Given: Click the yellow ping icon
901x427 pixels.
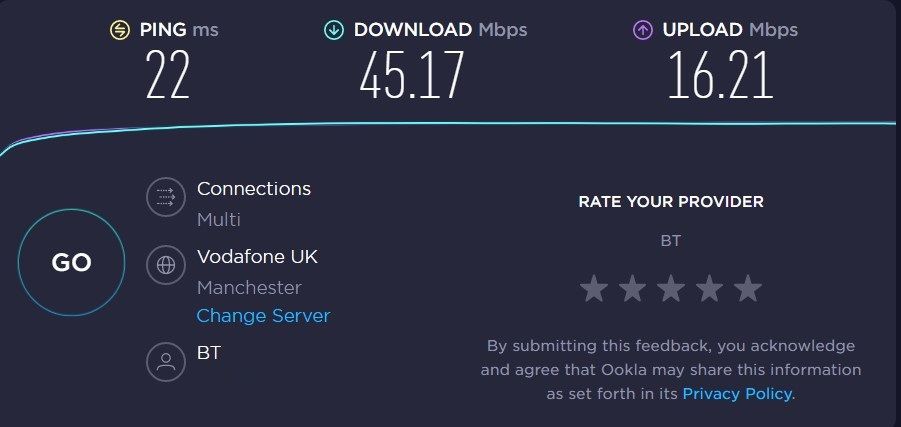Looking at the screenshot, I should (120, 30).
